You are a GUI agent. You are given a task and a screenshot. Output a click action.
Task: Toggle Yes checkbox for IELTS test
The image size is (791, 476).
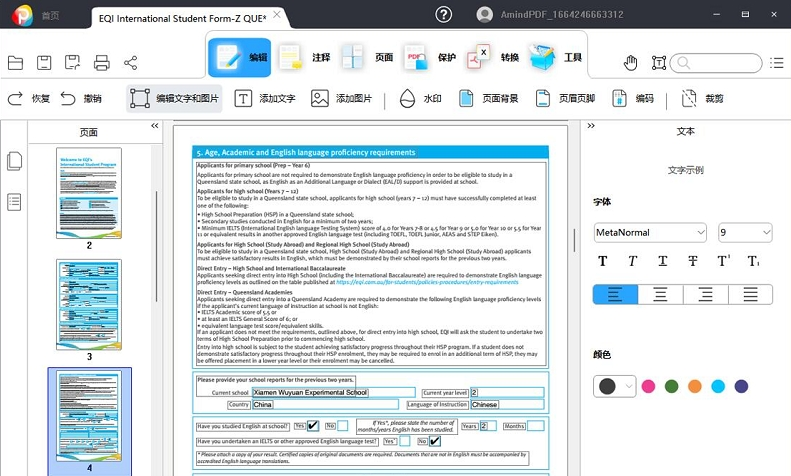point(405,441)
